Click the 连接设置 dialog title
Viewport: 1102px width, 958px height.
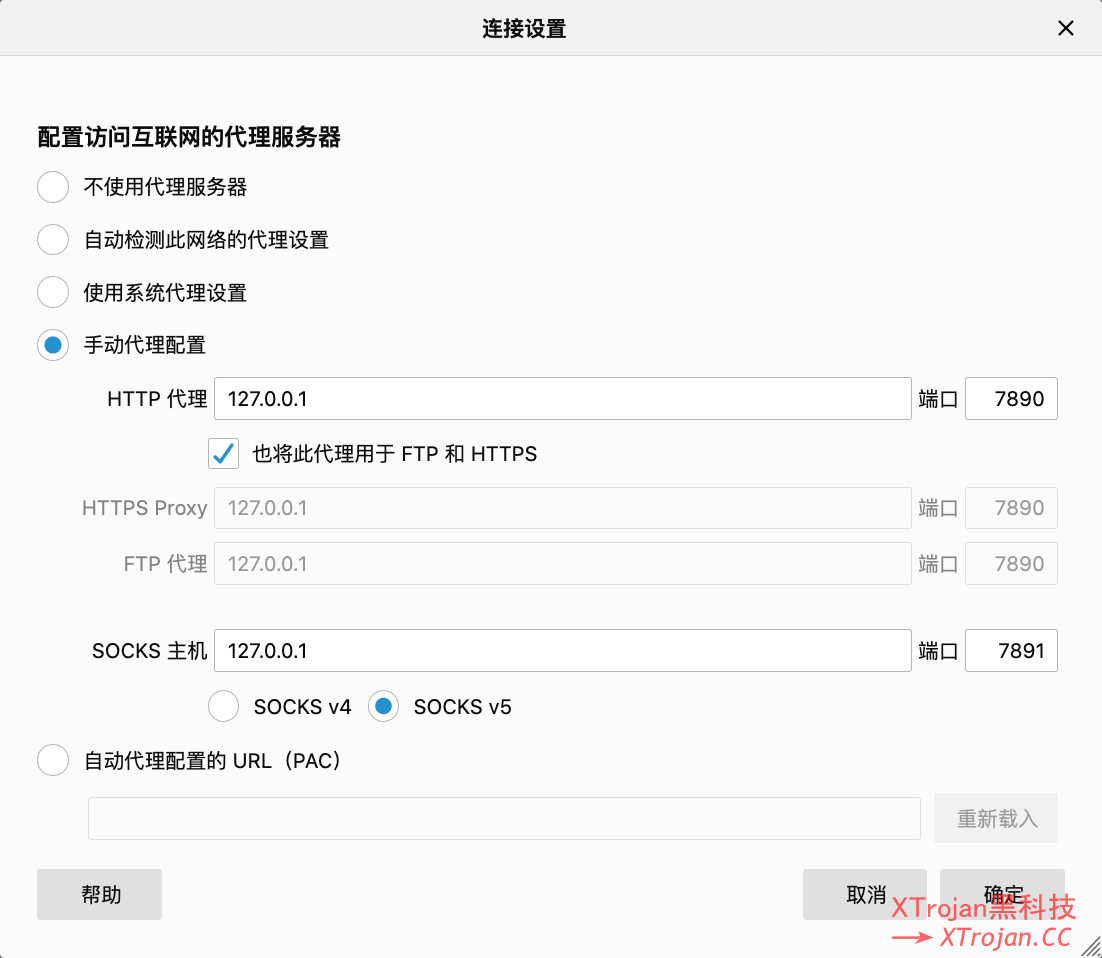coord(524,28)
